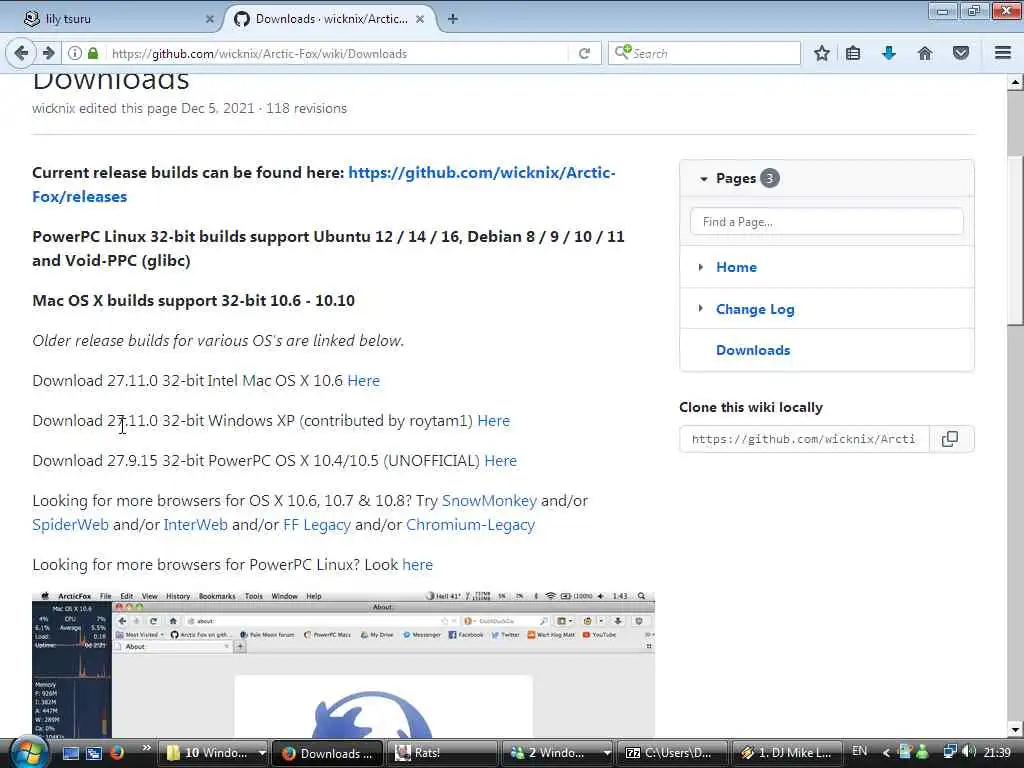Show site information icon in address bar

(x=75, y=53)
